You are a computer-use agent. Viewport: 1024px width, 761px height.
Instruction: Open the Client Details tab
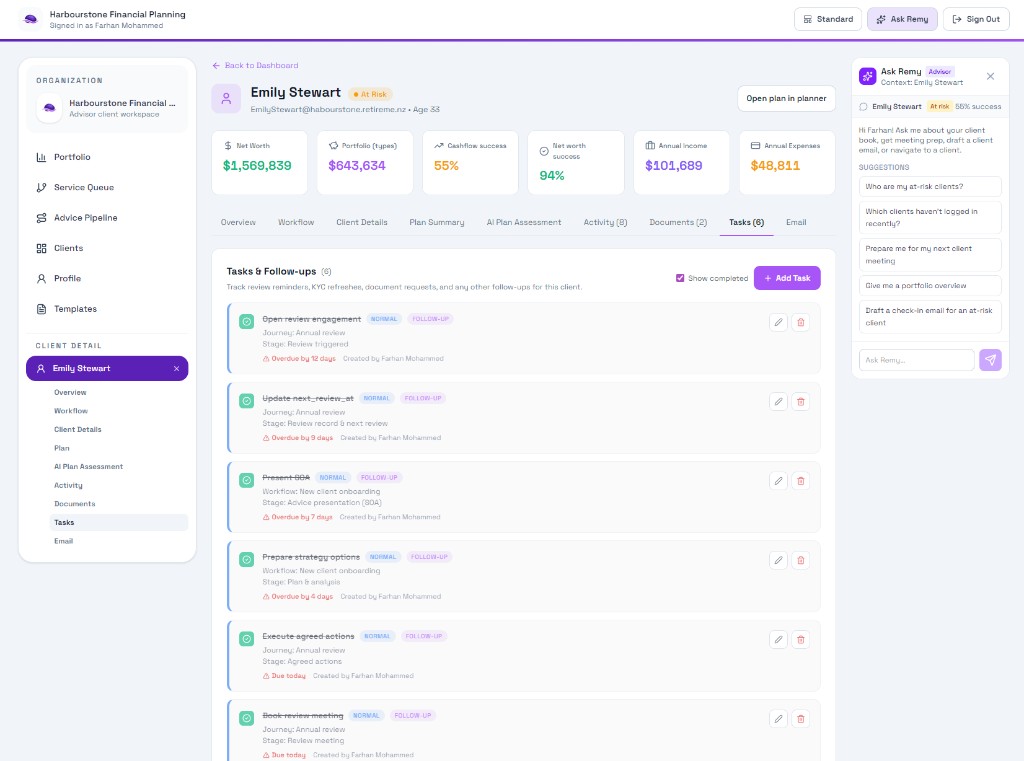(362, 223)
